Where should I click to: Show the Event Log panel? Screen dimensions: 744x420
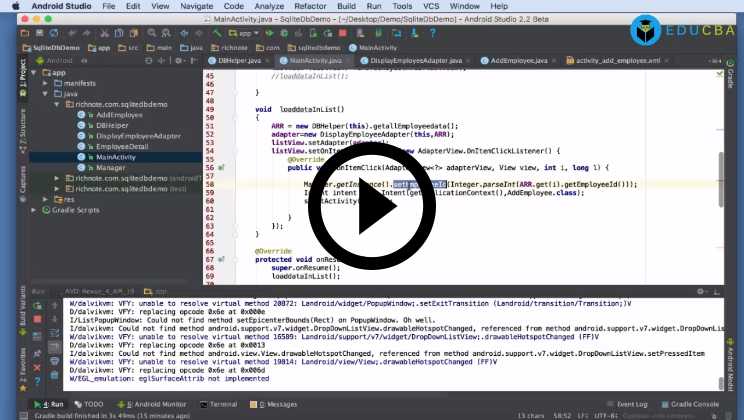(x=631, y=404)
